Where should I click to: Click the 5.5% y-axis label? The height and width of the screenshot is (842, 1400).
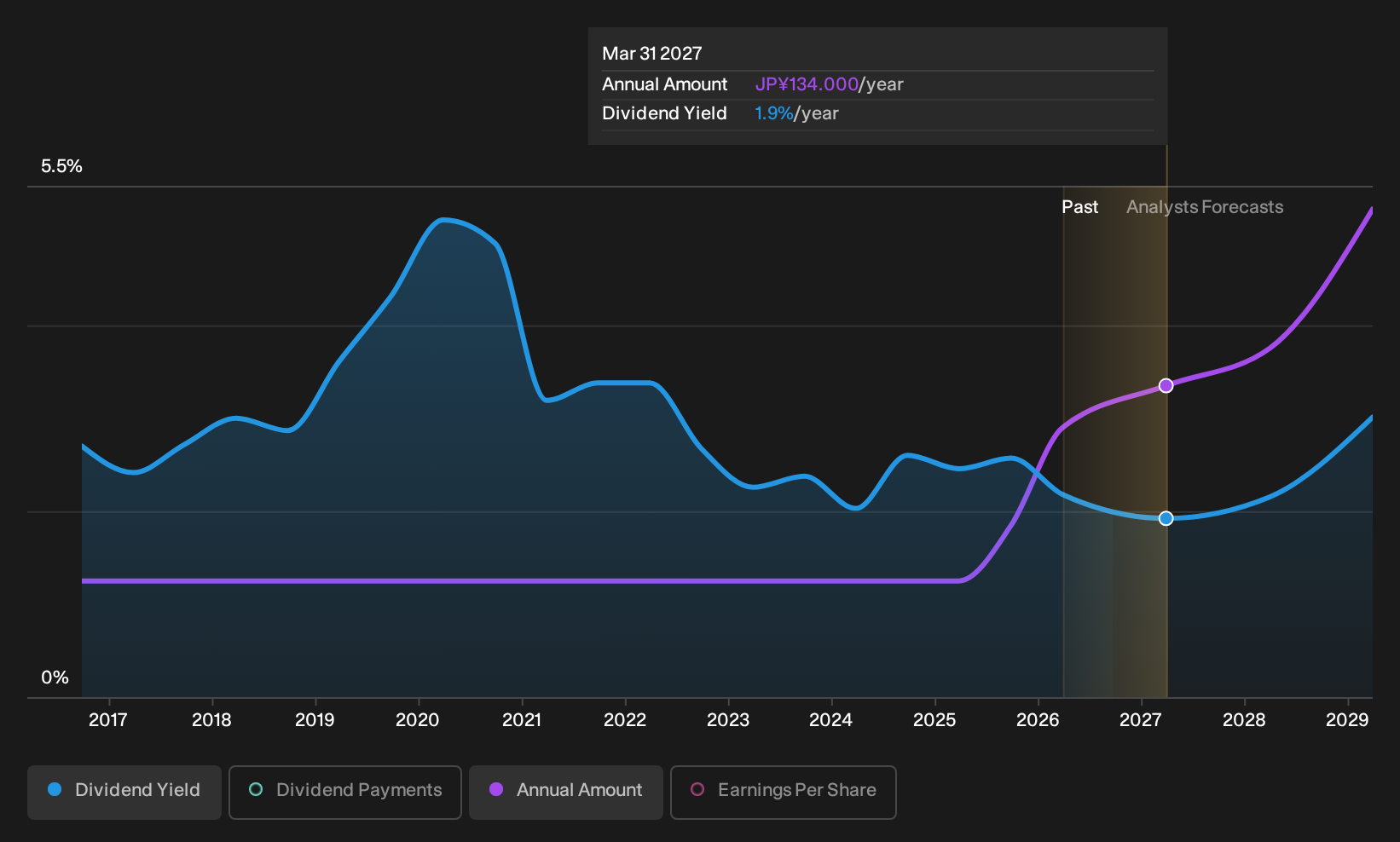61,166
